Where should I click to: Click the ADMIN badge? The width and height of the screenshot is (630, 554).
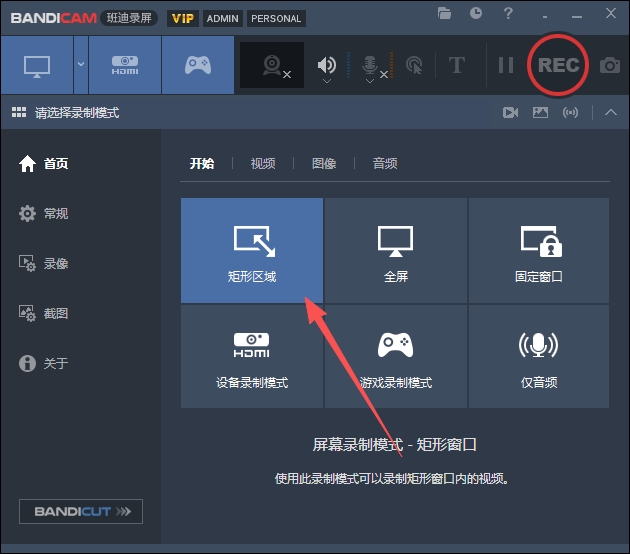coord(223,18)
